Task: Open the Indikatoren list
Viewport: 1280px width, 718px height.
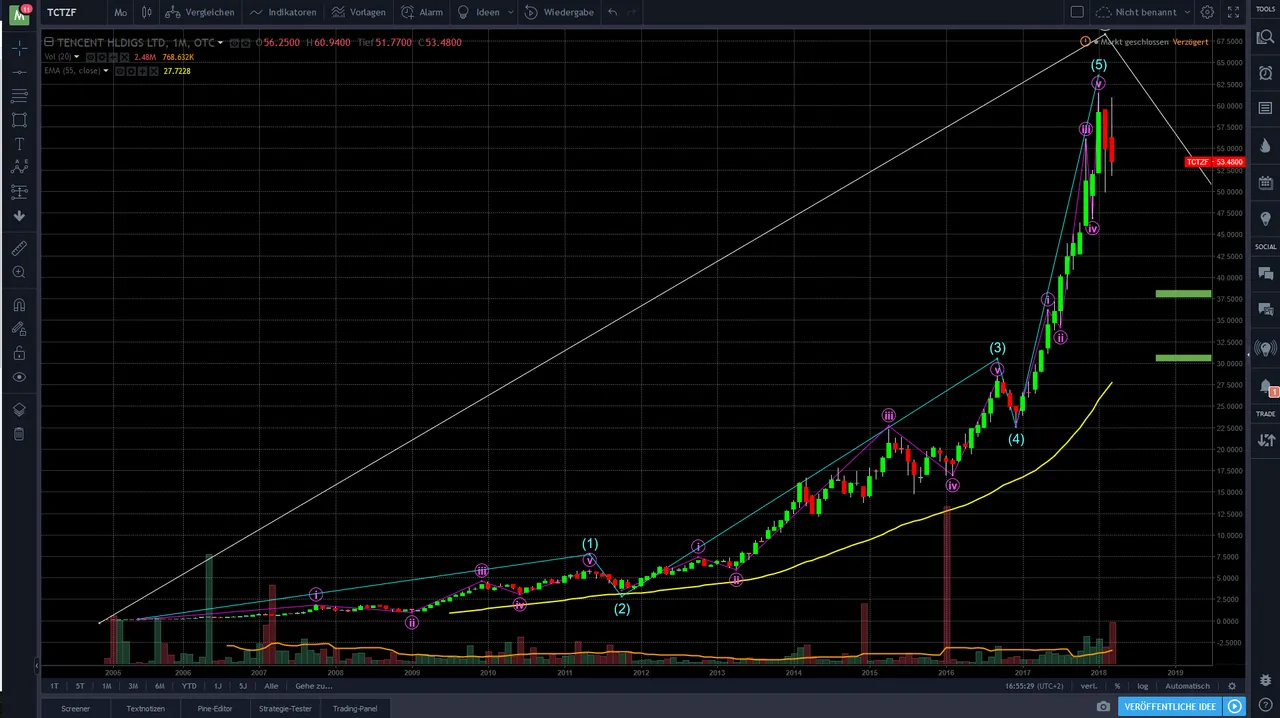Action: (x=284, y=12)
